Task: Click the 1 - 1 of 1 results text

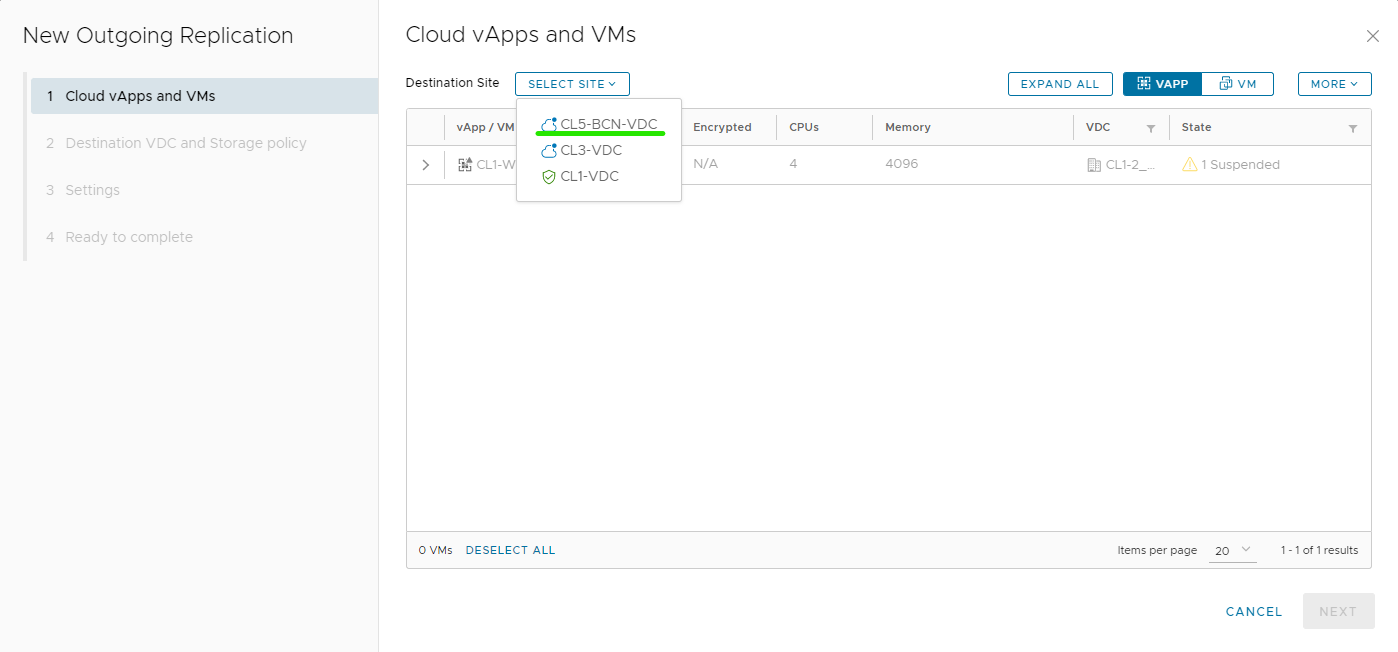Action: (x=1319, y=550)
